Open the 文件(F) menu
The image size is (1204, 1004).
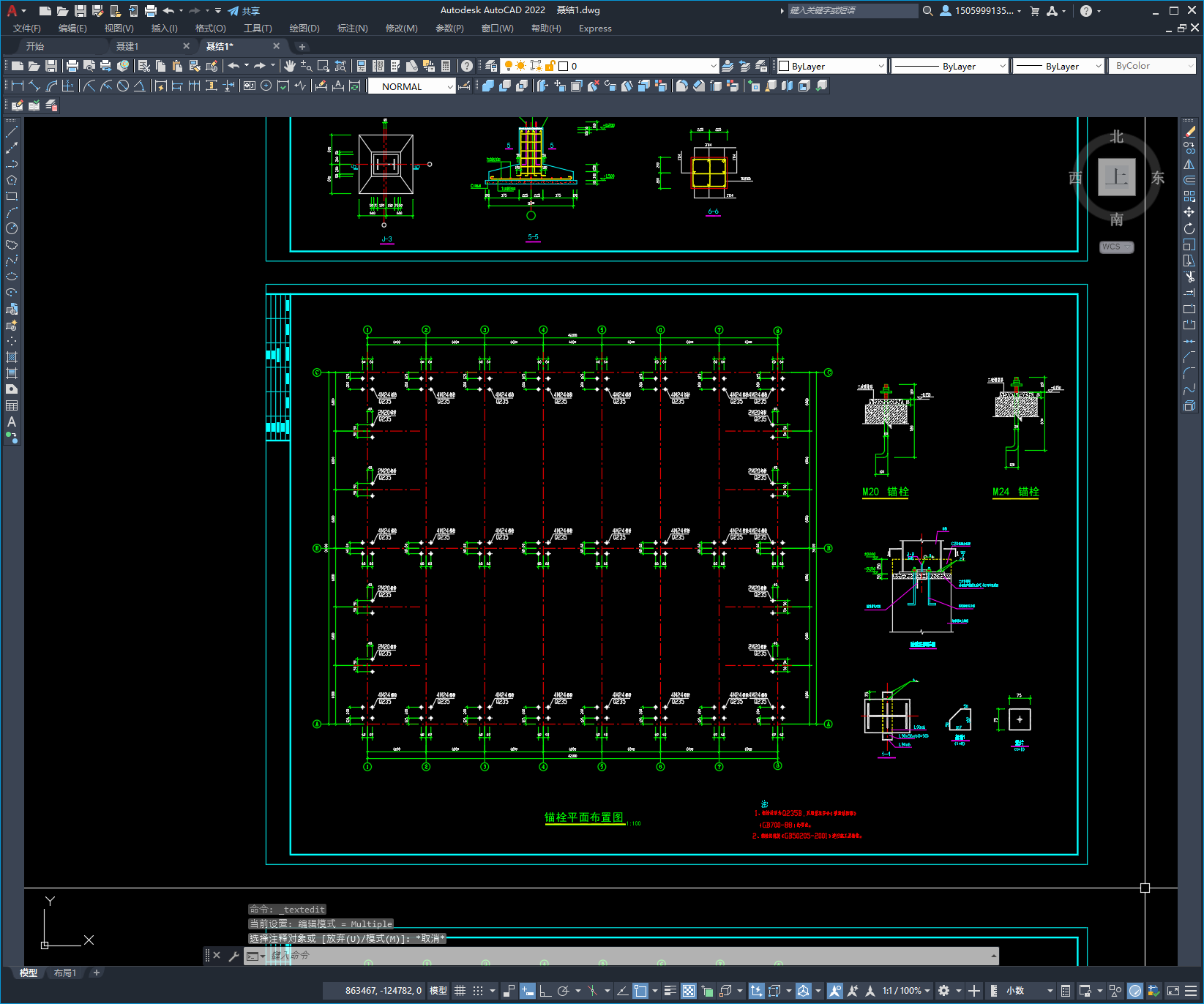(27, 29)
